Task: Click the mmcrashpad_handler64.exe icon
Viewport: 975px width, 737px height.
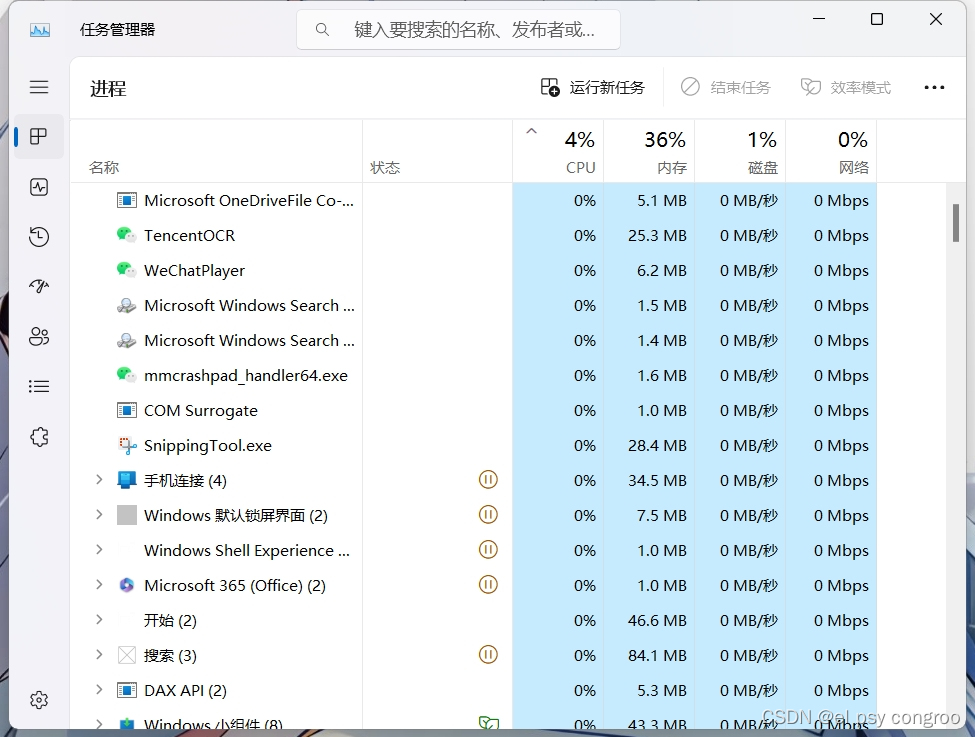Action: 126,375
